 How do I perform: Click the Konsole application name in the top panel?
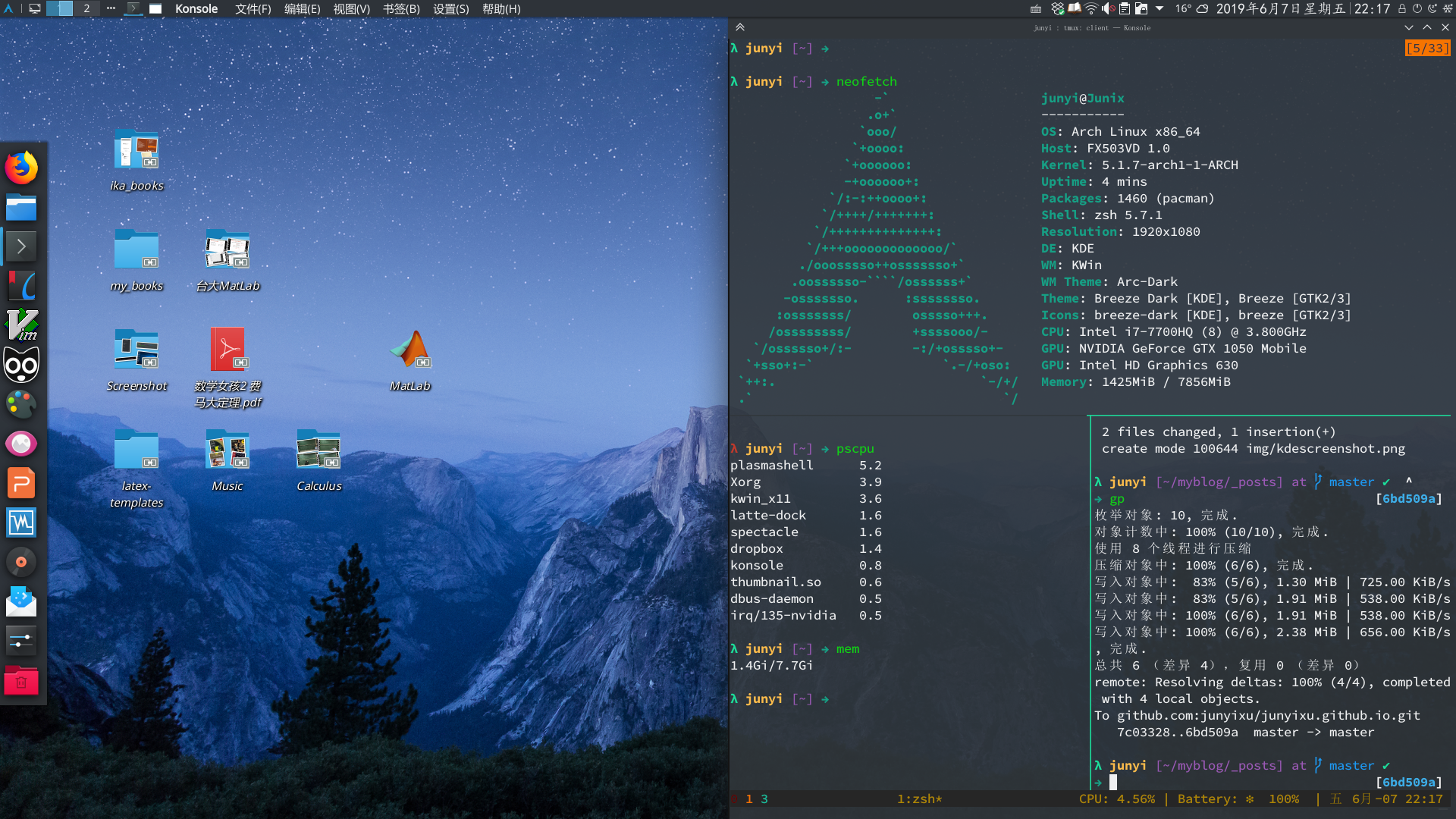coord(196,9)
